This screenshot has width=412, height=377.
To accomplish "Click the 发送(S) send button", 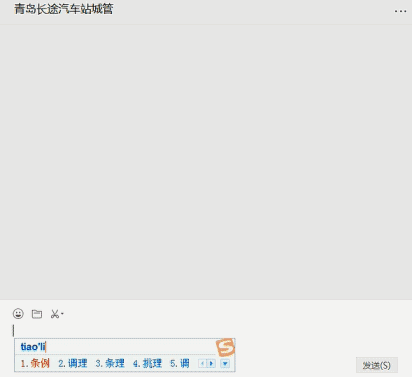I will [377, 365].
